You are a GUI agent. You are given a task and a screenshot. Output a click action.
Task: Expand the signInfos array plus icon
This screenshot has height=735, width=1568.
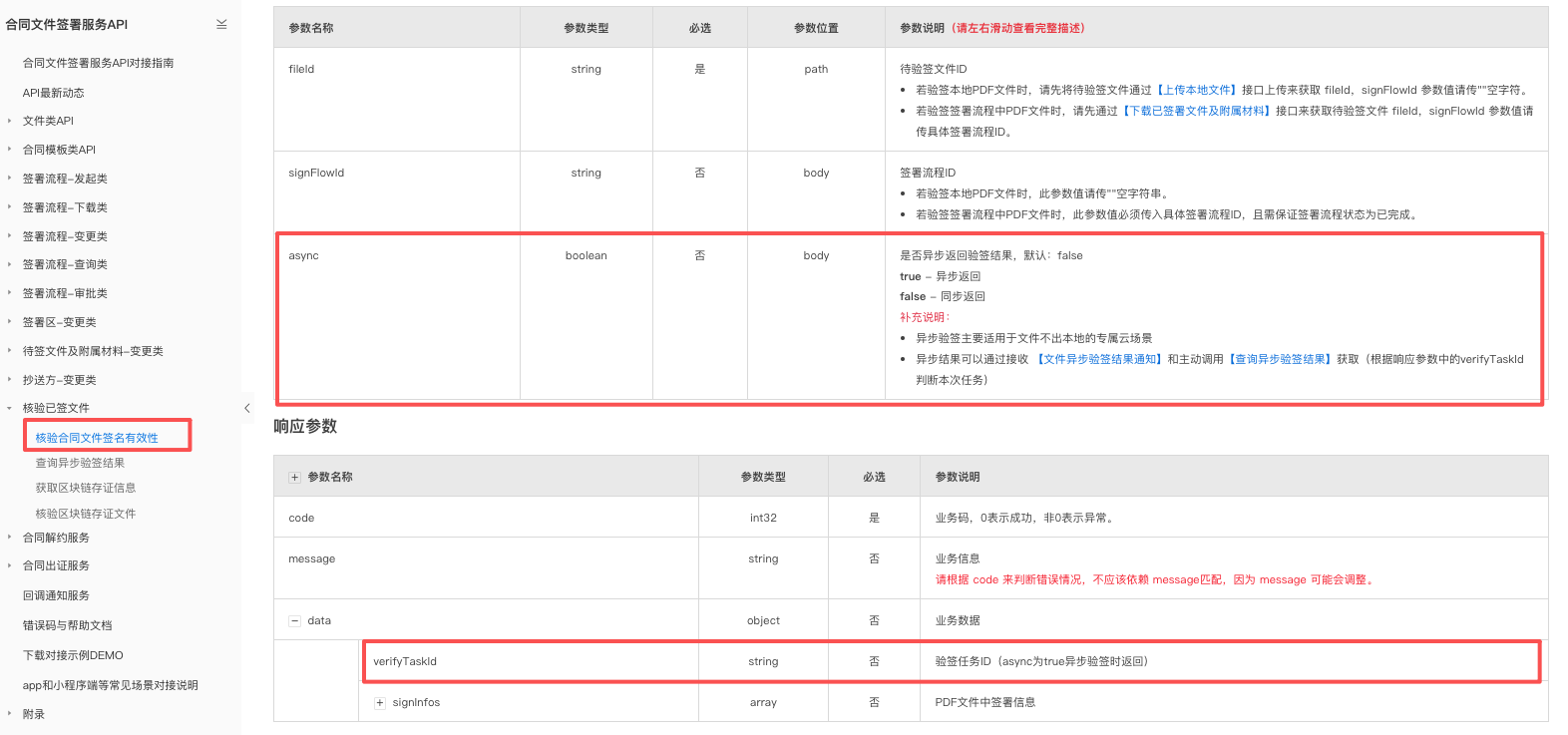click(x=380, y=703)
